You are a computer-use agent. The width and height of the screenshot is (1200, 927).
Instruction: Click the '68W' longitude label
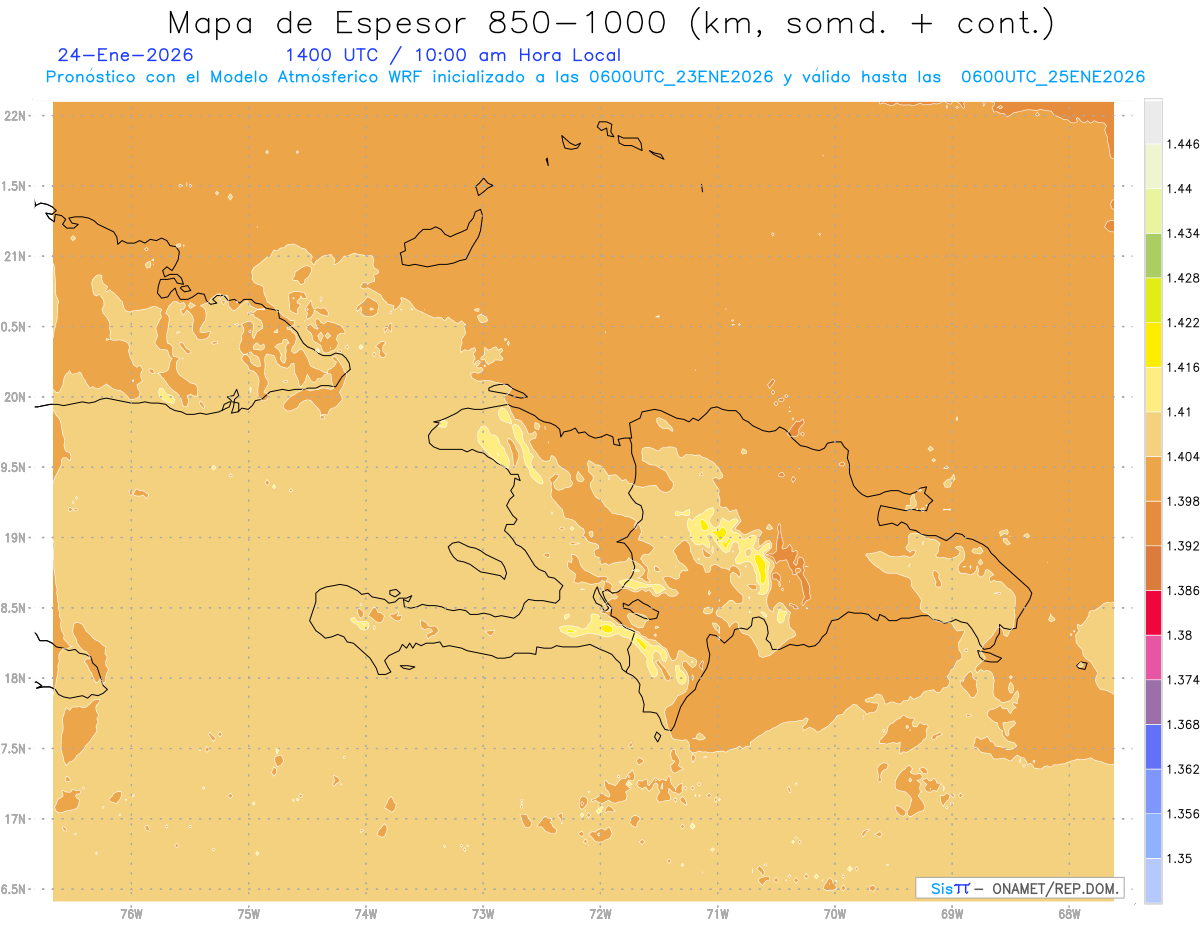pos(1069,914)
